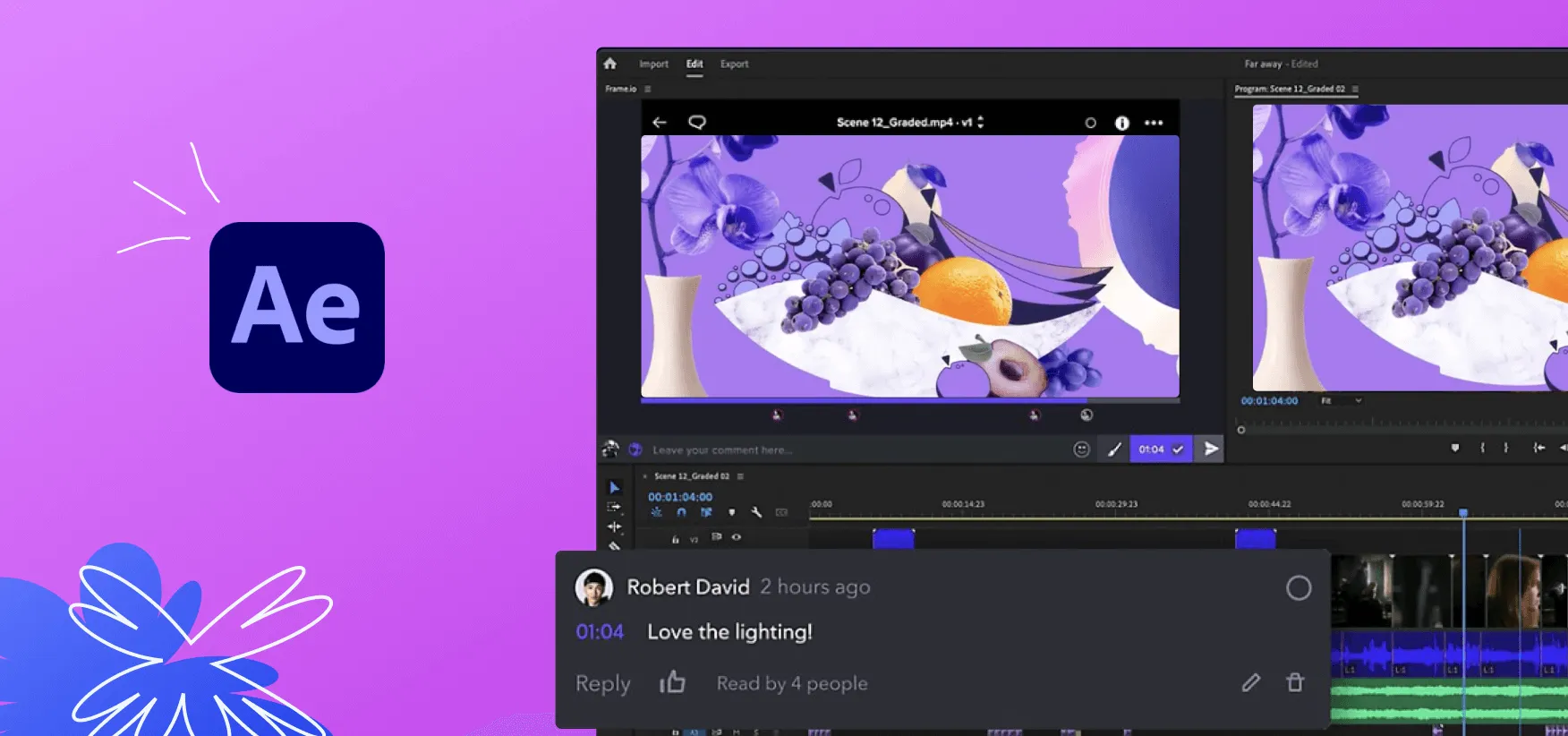Toggle linked selection in timeline
This screenshot has height=736, width=1568.
[x=706, y=512]
